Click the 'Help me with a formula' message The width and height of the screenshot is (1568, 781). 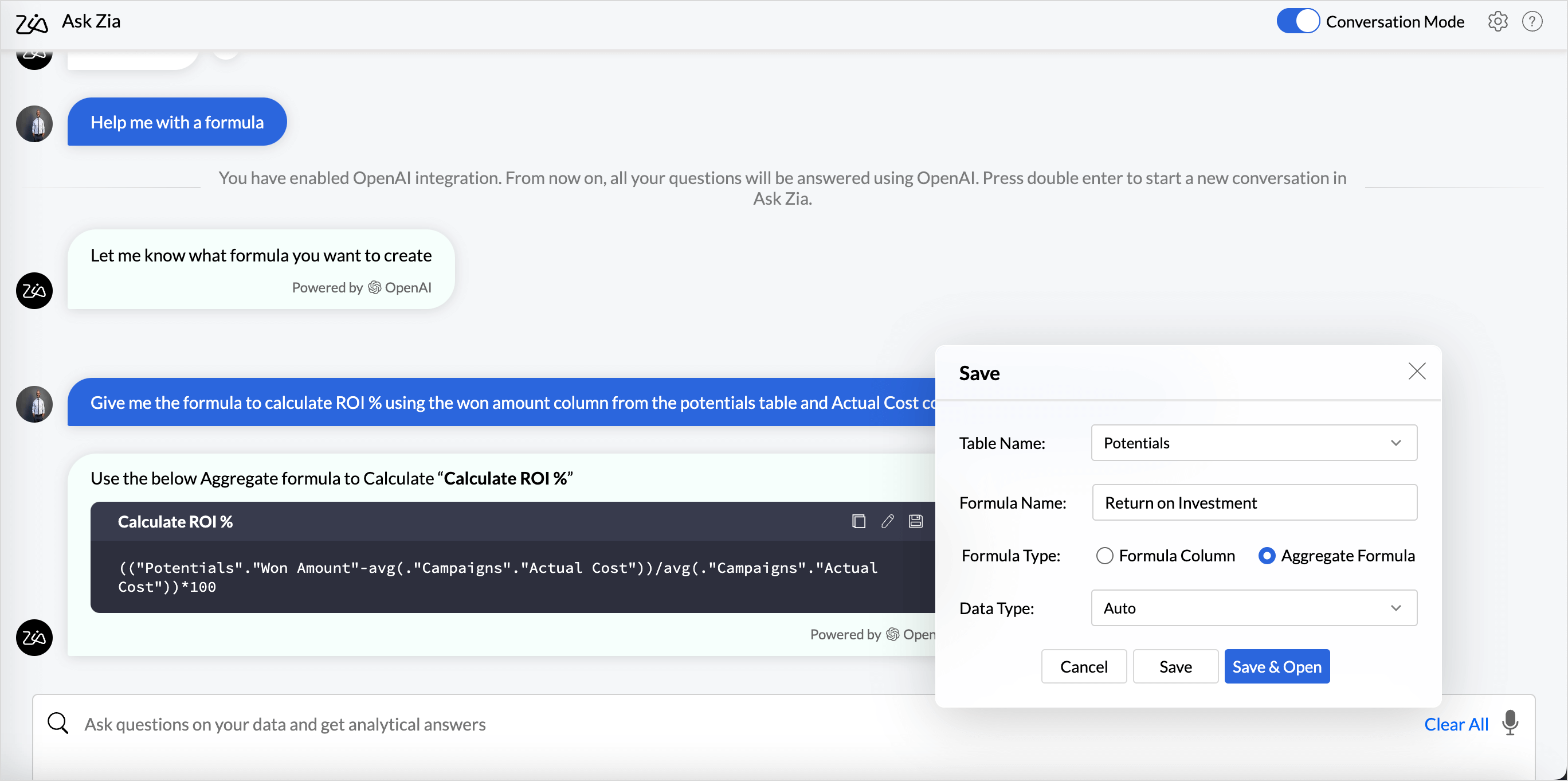point(177,122)
